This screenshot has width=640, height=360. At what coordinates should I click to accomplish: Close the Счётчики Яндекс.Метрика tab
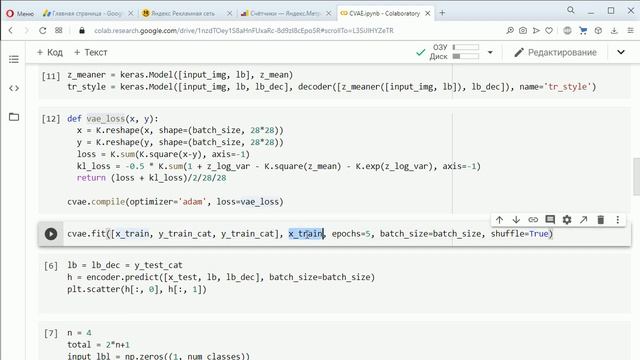coord(329,13)
